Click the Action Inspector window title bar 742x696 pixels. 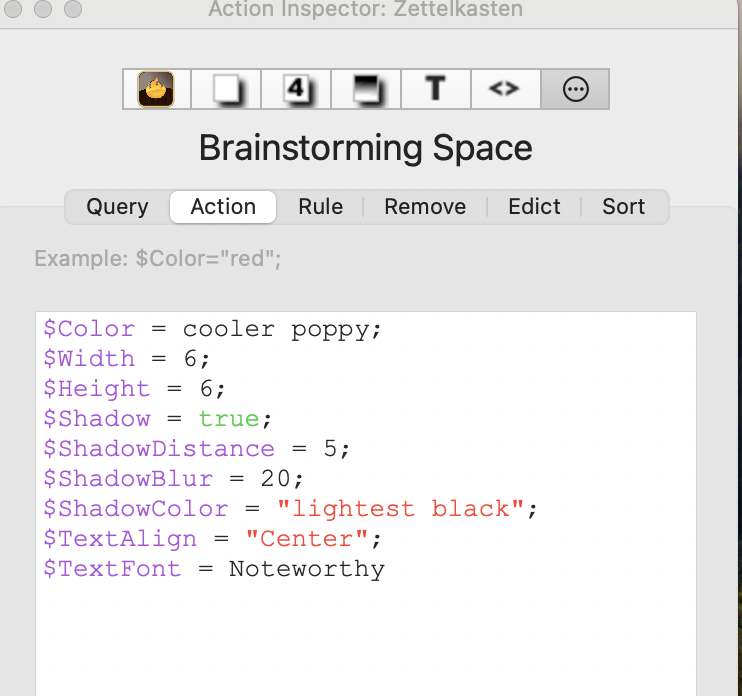tap(365, 11)
